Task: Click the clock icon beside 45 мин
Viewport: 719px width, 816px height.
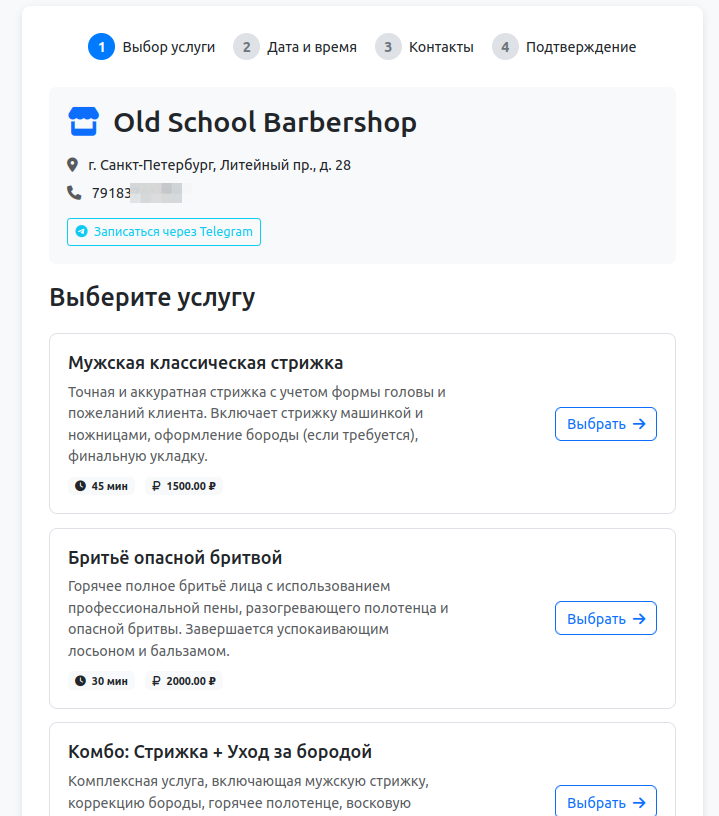Action: (x=80, y=486)
